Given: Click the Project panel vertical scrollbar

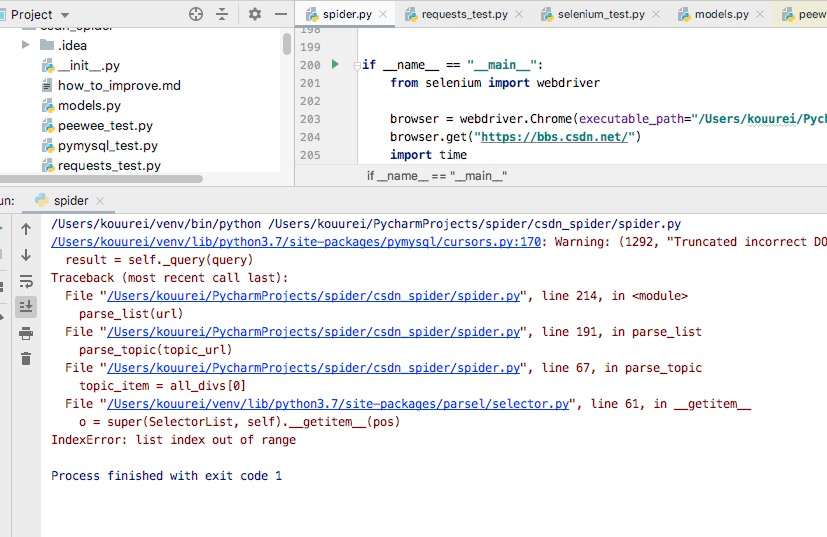Looking at the screenshot, I should 287,44.
